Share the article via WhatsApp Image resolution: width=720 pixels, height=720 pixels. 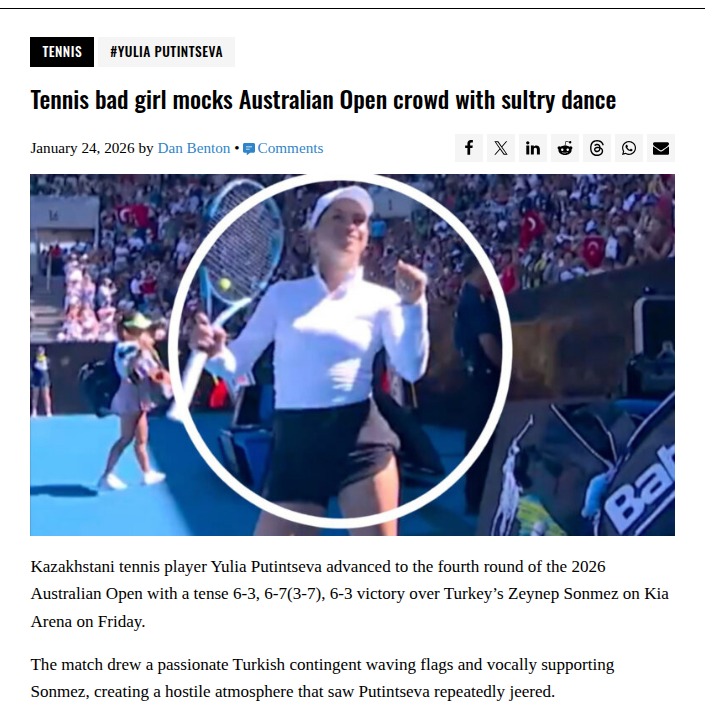click(x=629, y=148)
